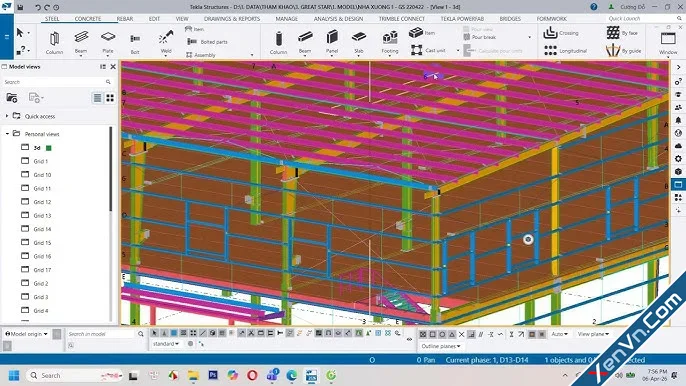Expand the Quick access tree node
This screenshot has width=686, height=386.
click(7, 116)
